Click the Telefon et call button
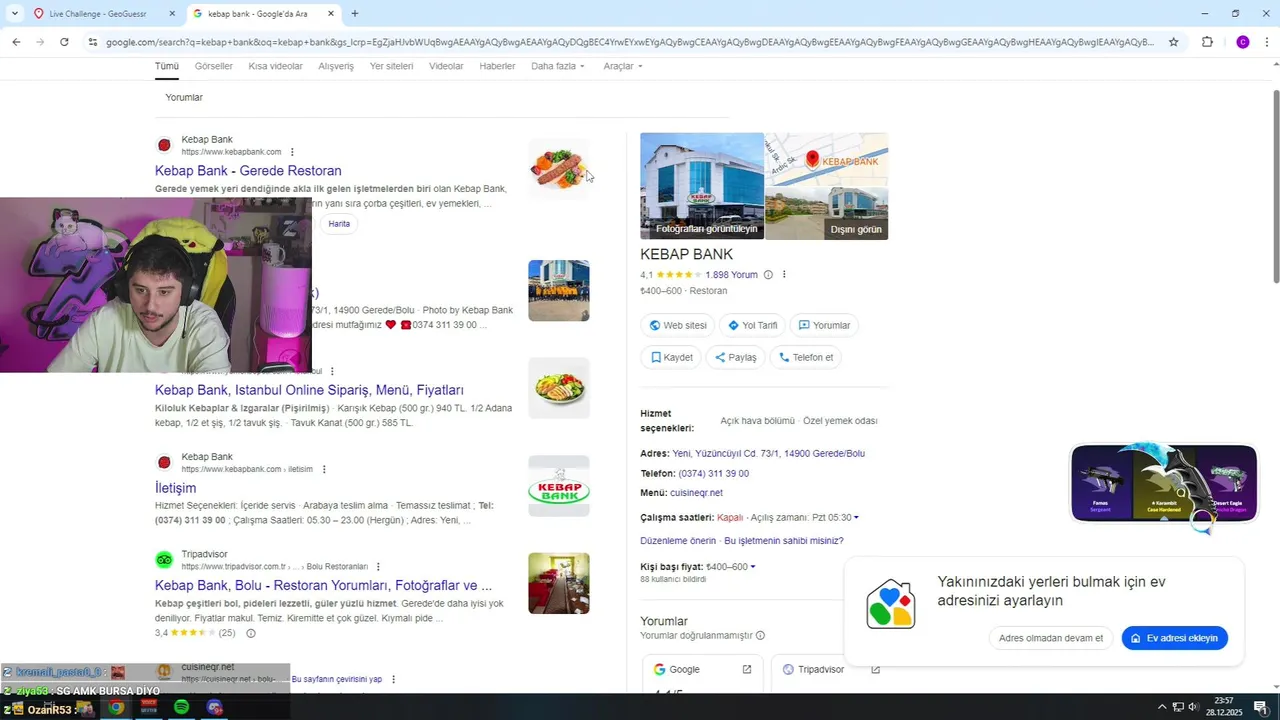 806,357
